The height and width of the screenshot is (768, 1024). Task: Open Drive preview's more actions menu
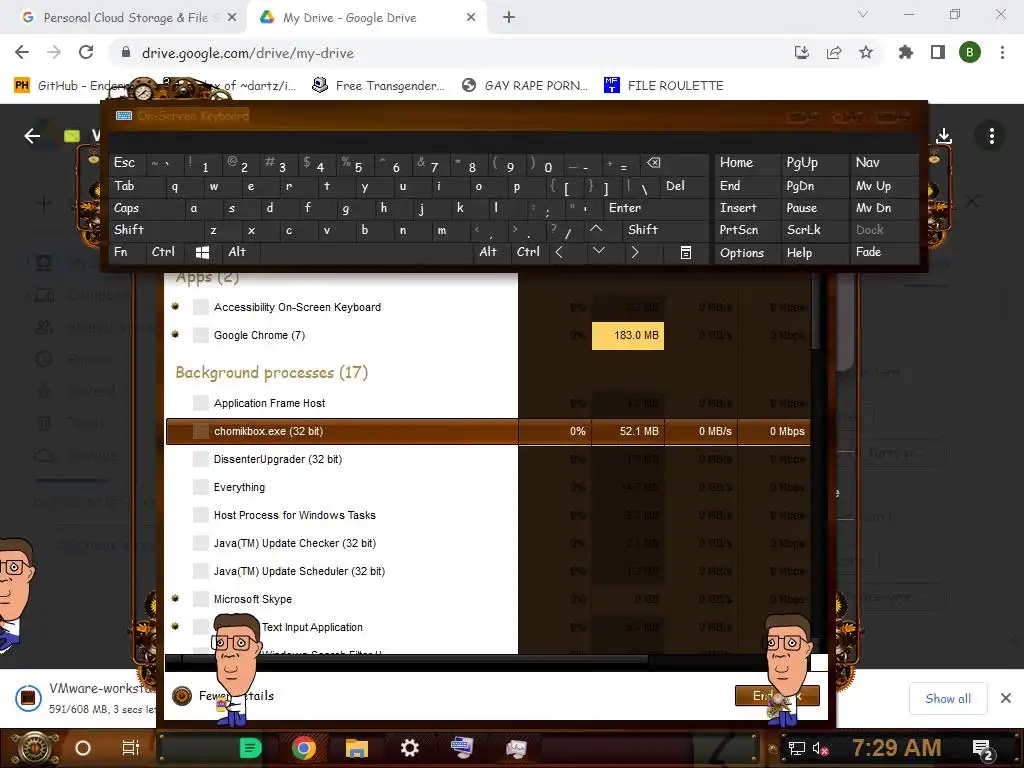click(x=991, y=136)
